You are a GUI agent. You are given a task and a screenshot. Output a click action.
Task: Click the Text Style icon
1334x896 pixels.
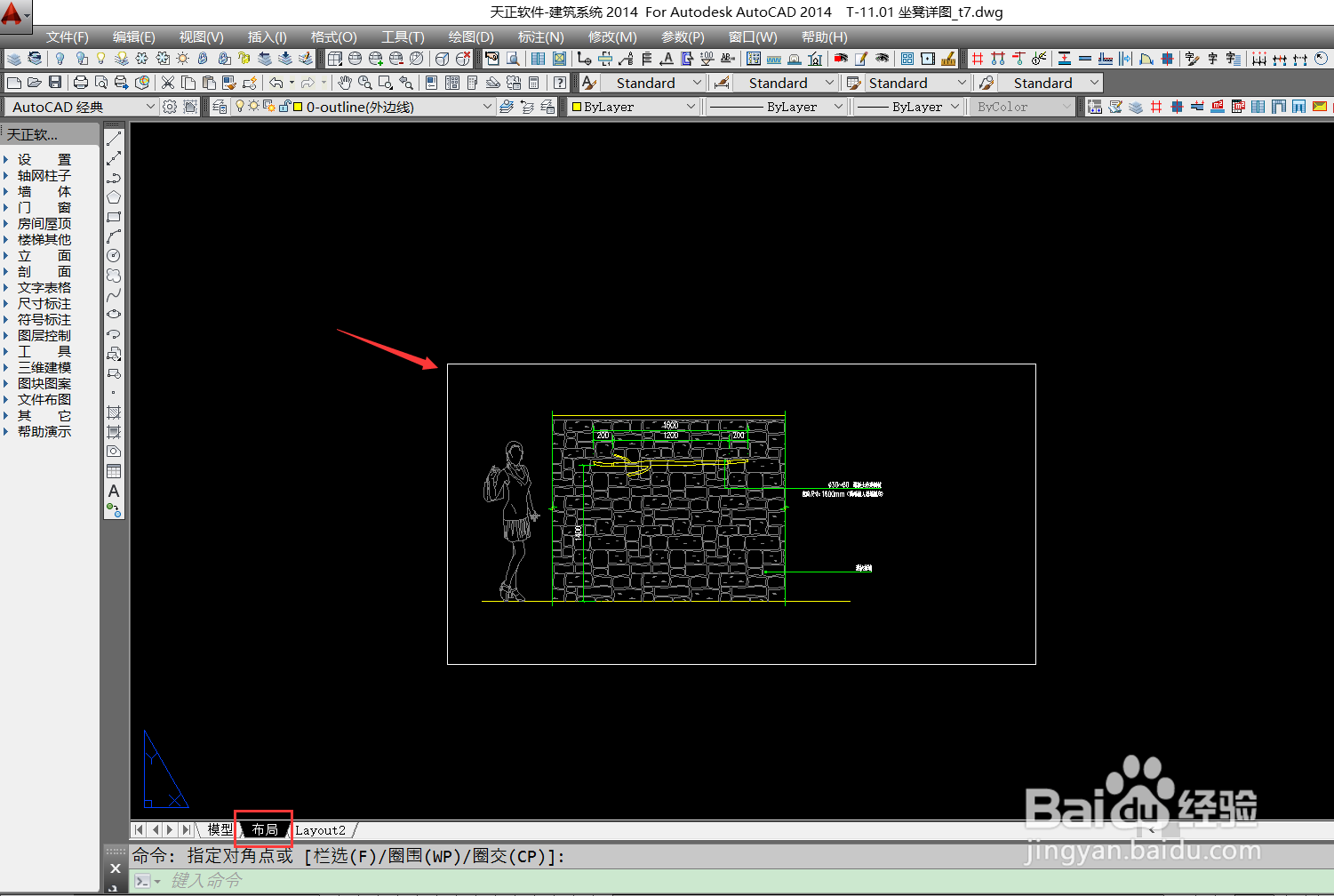point(588,83)
